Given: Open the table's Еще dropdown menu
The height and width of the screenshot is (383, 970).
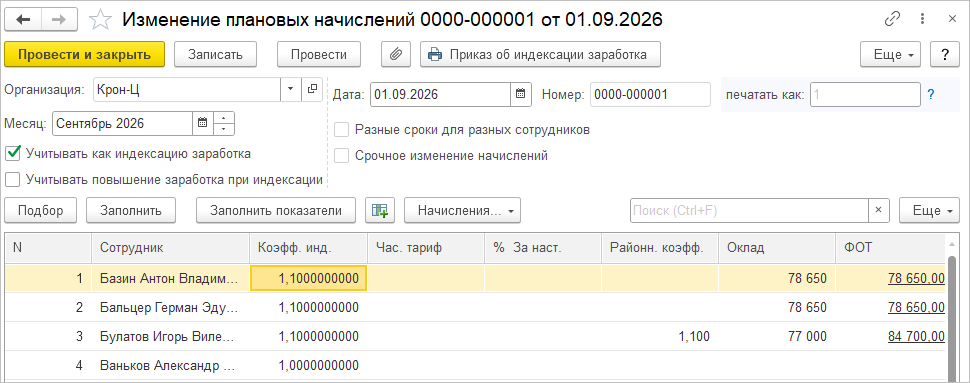Looking at the screenshot, I should [x=930, y=210].
